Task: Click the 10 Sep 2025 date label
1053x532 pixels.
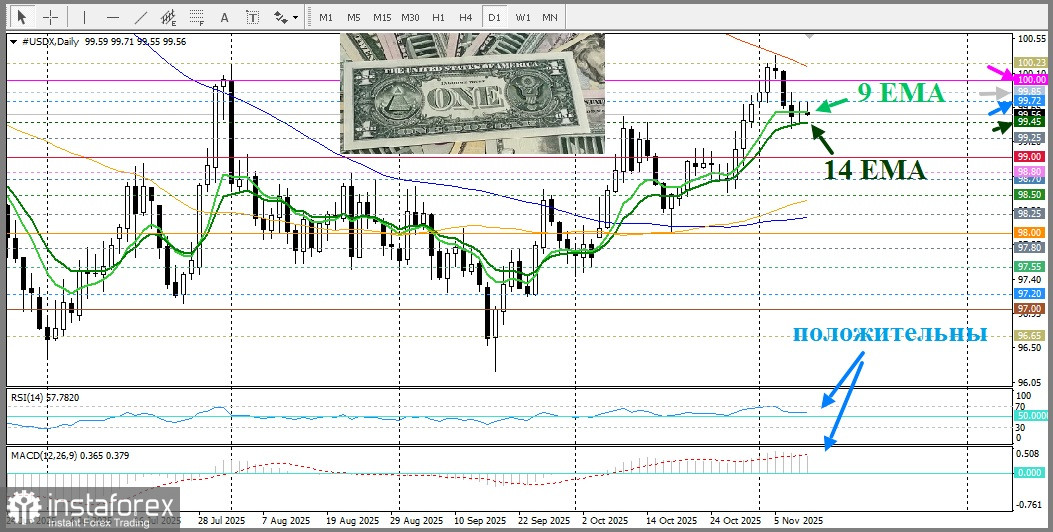Action: pyautogui.click(x=479, y=521)
